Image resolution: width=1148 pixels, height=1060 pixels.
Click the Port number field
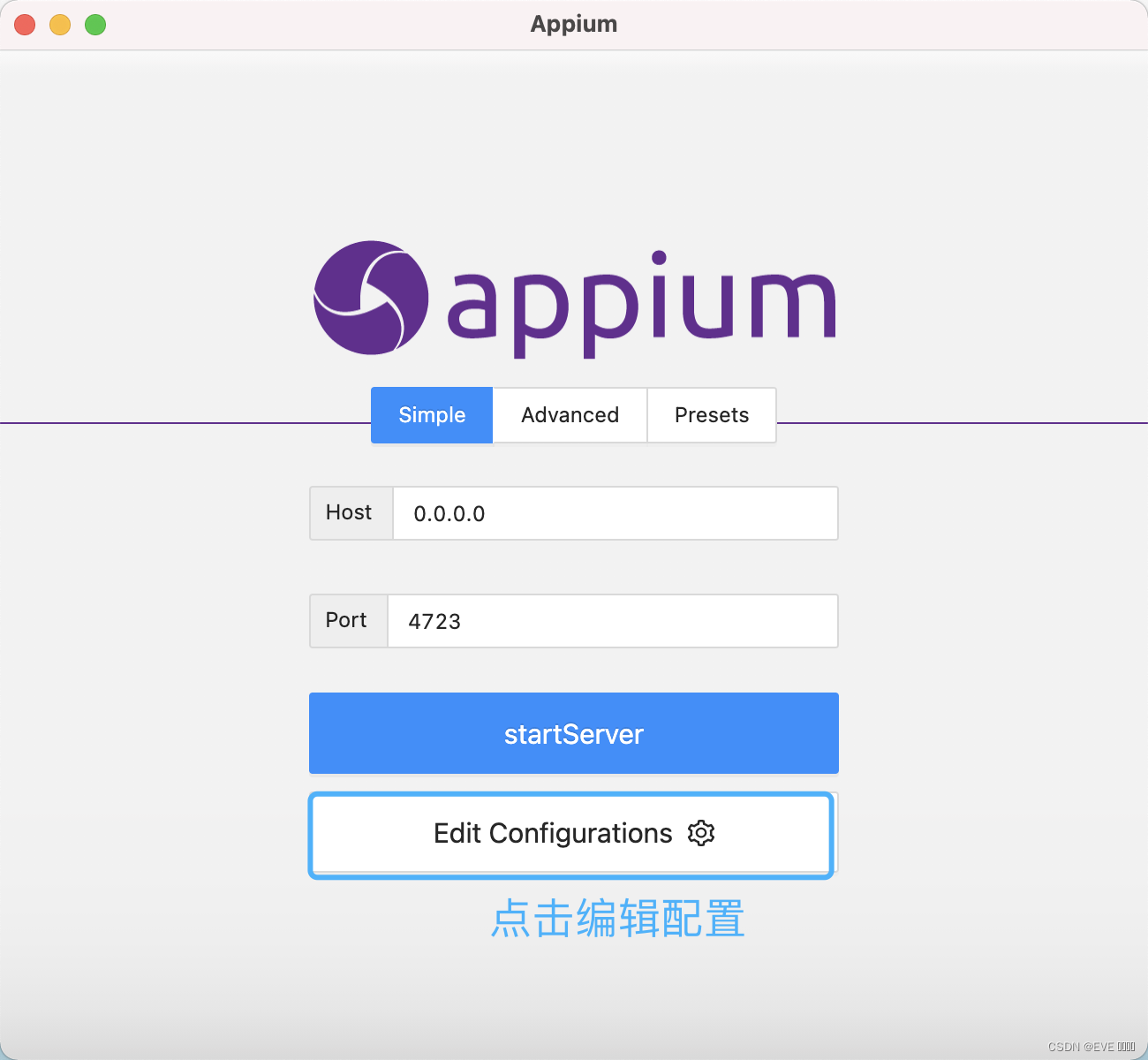tap(612, 621)
